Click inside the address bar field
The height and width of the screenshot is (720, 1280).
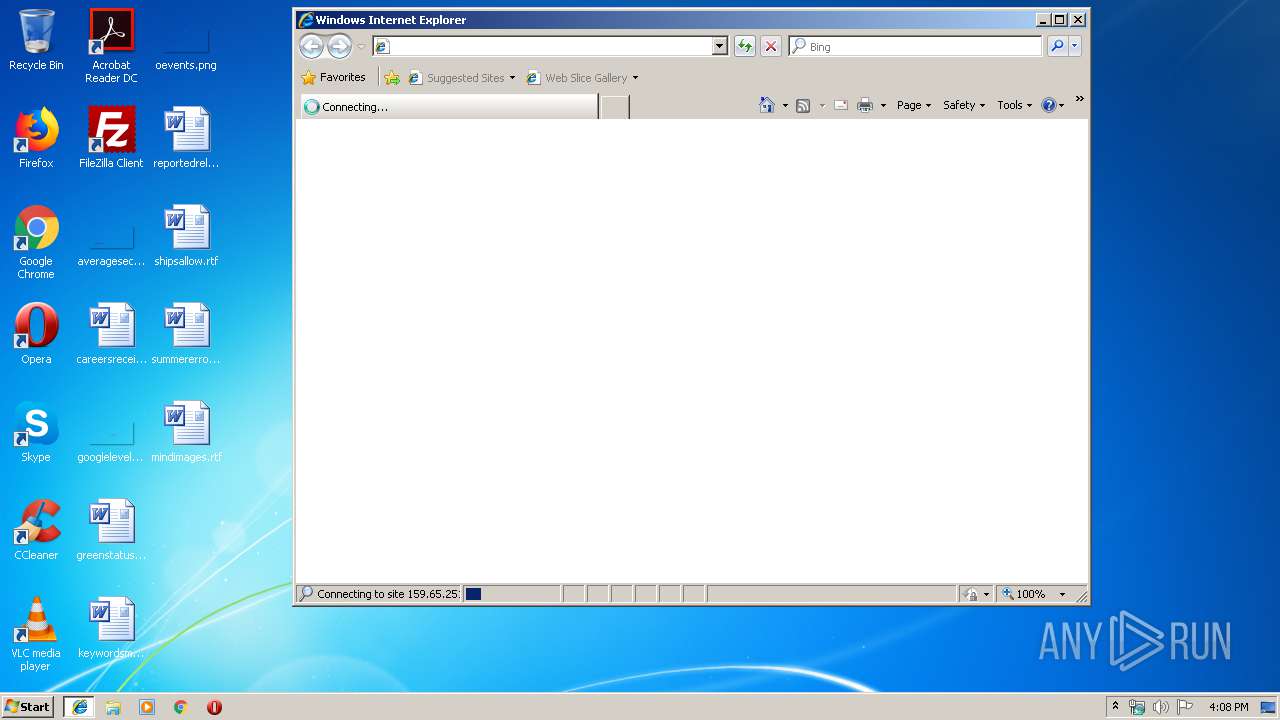(x=542, y=46)
